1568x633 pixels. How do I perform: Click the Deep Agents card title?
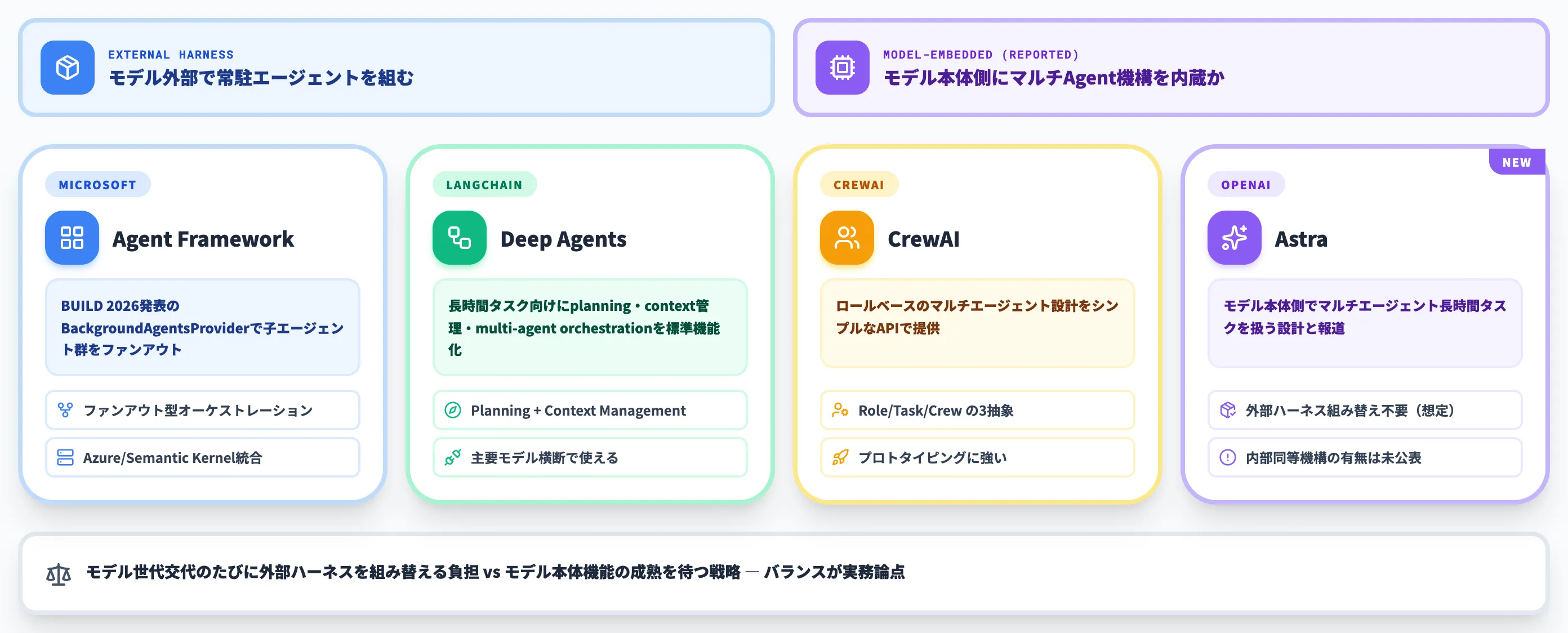pos(564,239)
